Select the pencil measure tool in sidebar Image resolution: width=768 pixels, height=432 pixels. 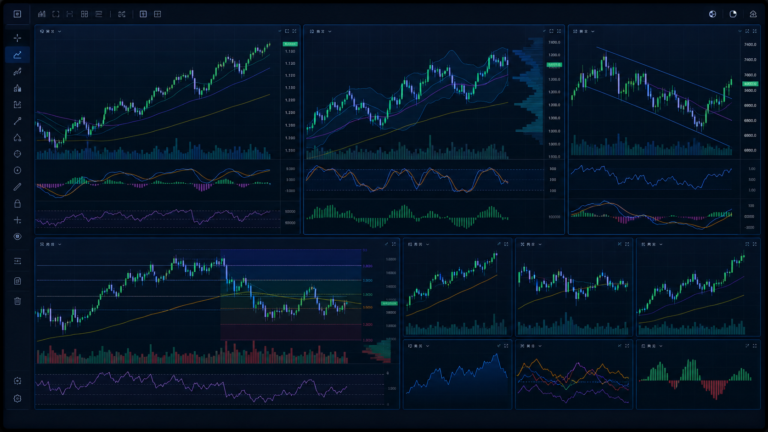pyautogui.click(x=18, y=187)
